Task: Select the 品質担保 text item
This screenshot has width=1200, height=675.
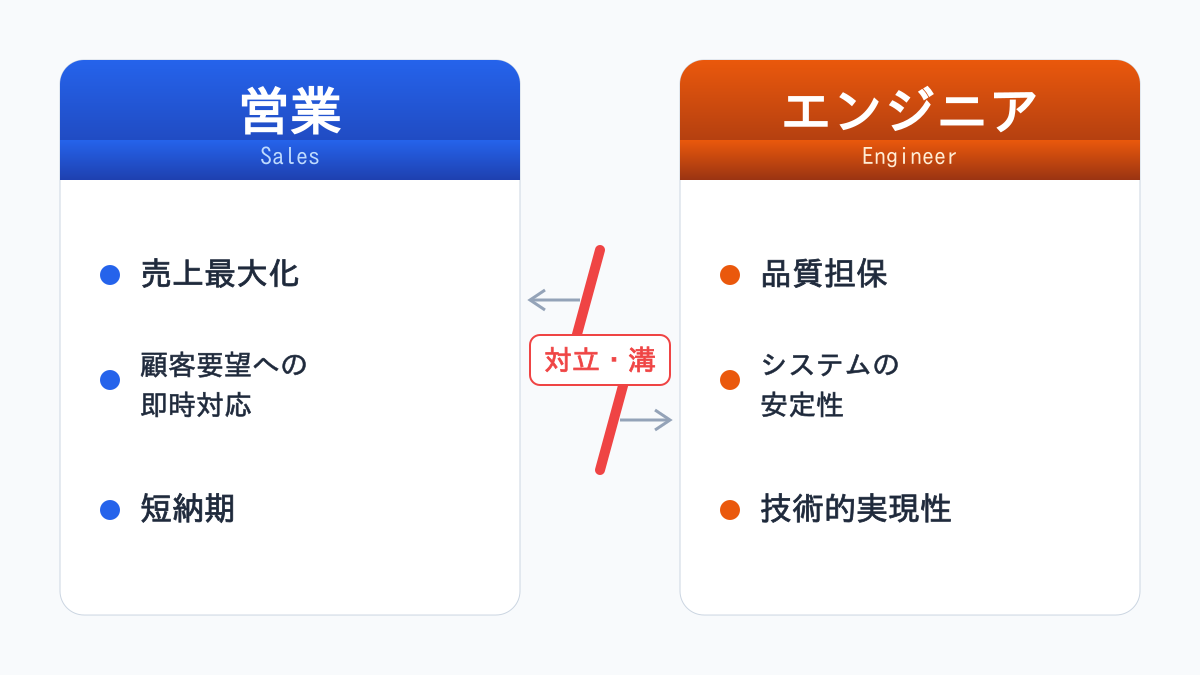Action: 824,274
